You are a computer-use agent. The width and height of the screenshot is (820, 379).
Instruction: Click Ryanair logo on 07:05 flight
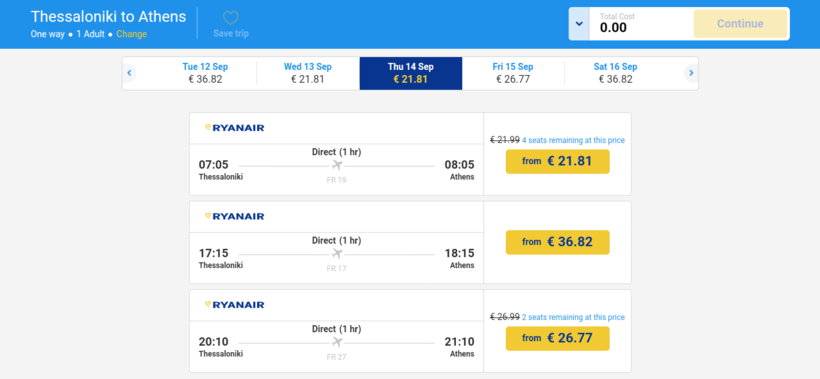coord(234,128)
